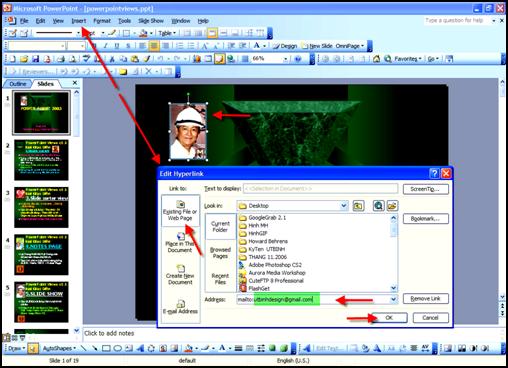This screenshot has height=368, width=508.
Task: Click the Browse for File folder icon
Action: [x=392, y=206]
